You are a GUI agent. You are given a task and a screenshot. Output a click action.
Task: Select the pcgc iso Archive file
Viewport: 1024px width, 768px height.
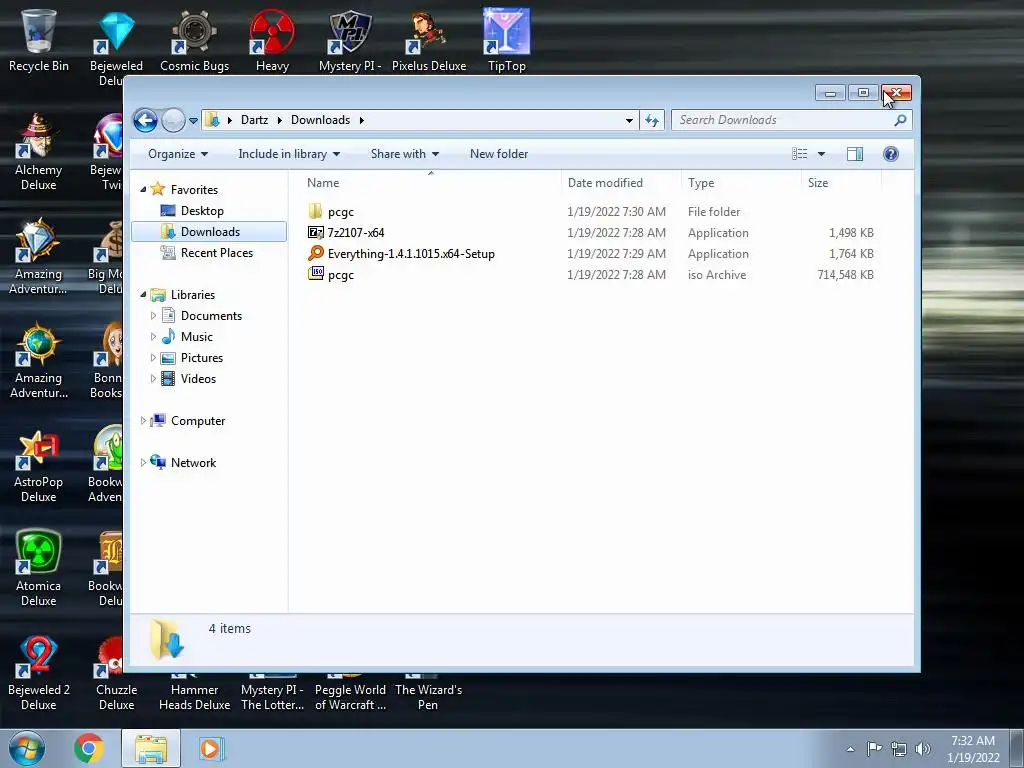(340, 275)
